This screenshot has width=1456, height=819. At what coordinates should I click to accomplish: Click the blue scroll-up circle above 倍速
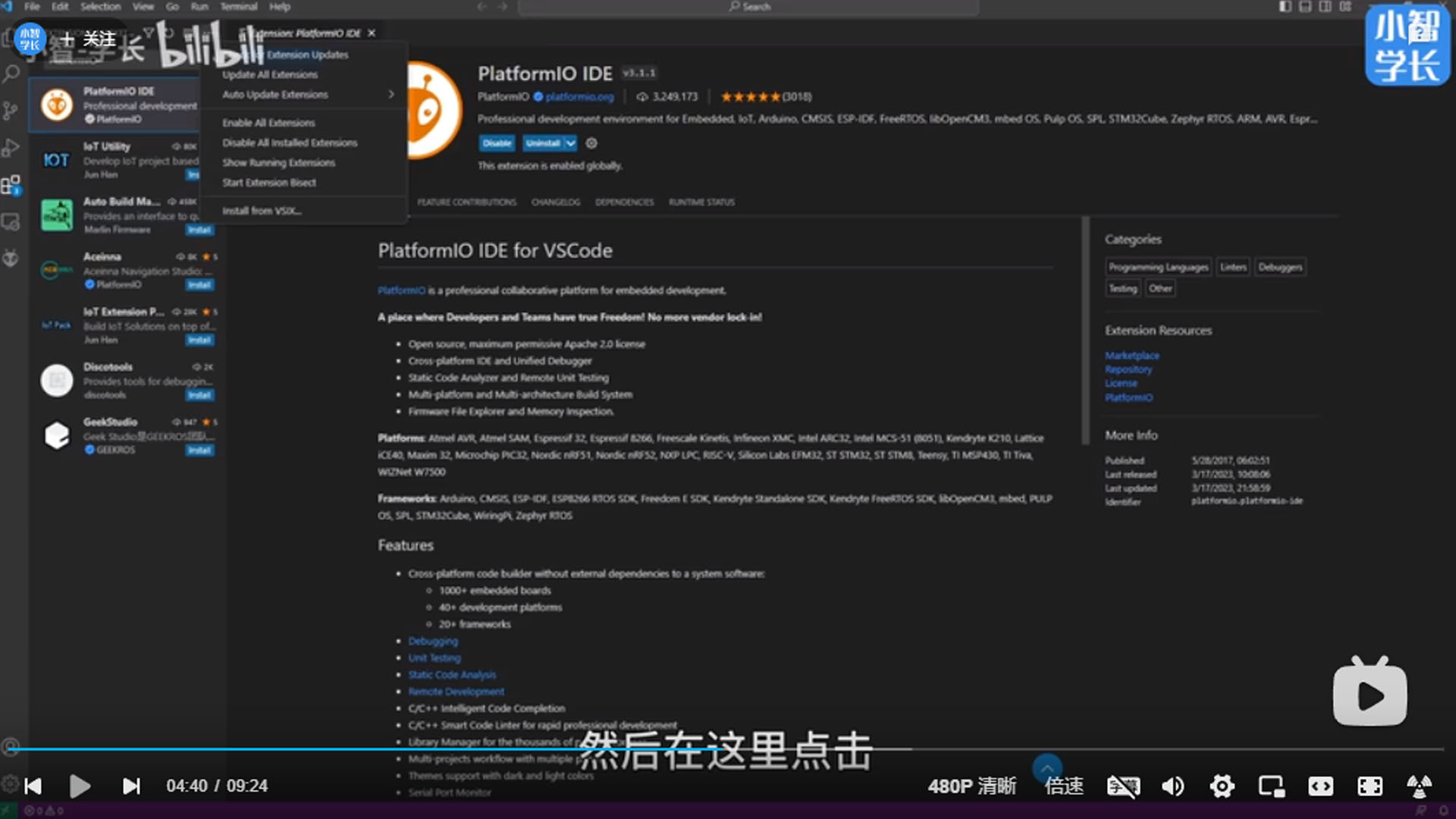click(x=1047, y=767)
